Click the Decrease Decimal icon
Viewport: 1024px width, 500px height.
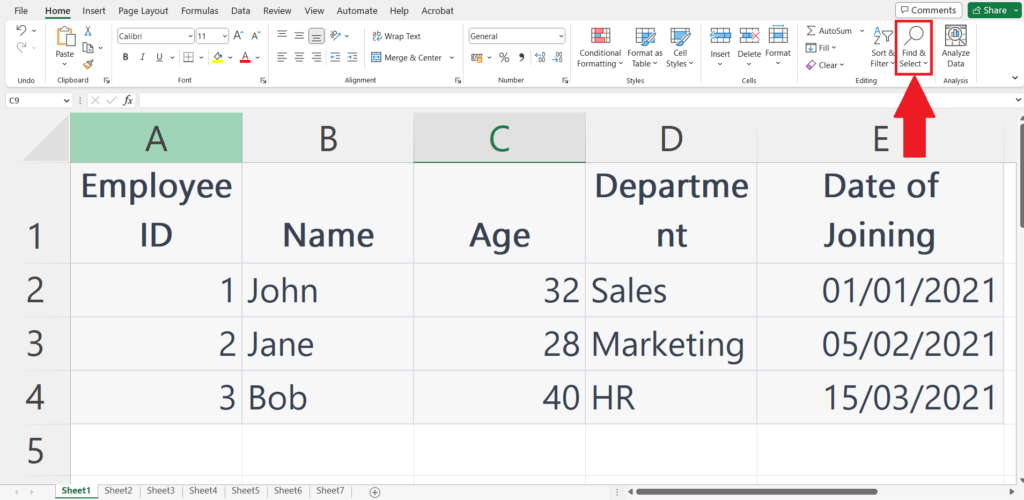[x=556, y=57]
